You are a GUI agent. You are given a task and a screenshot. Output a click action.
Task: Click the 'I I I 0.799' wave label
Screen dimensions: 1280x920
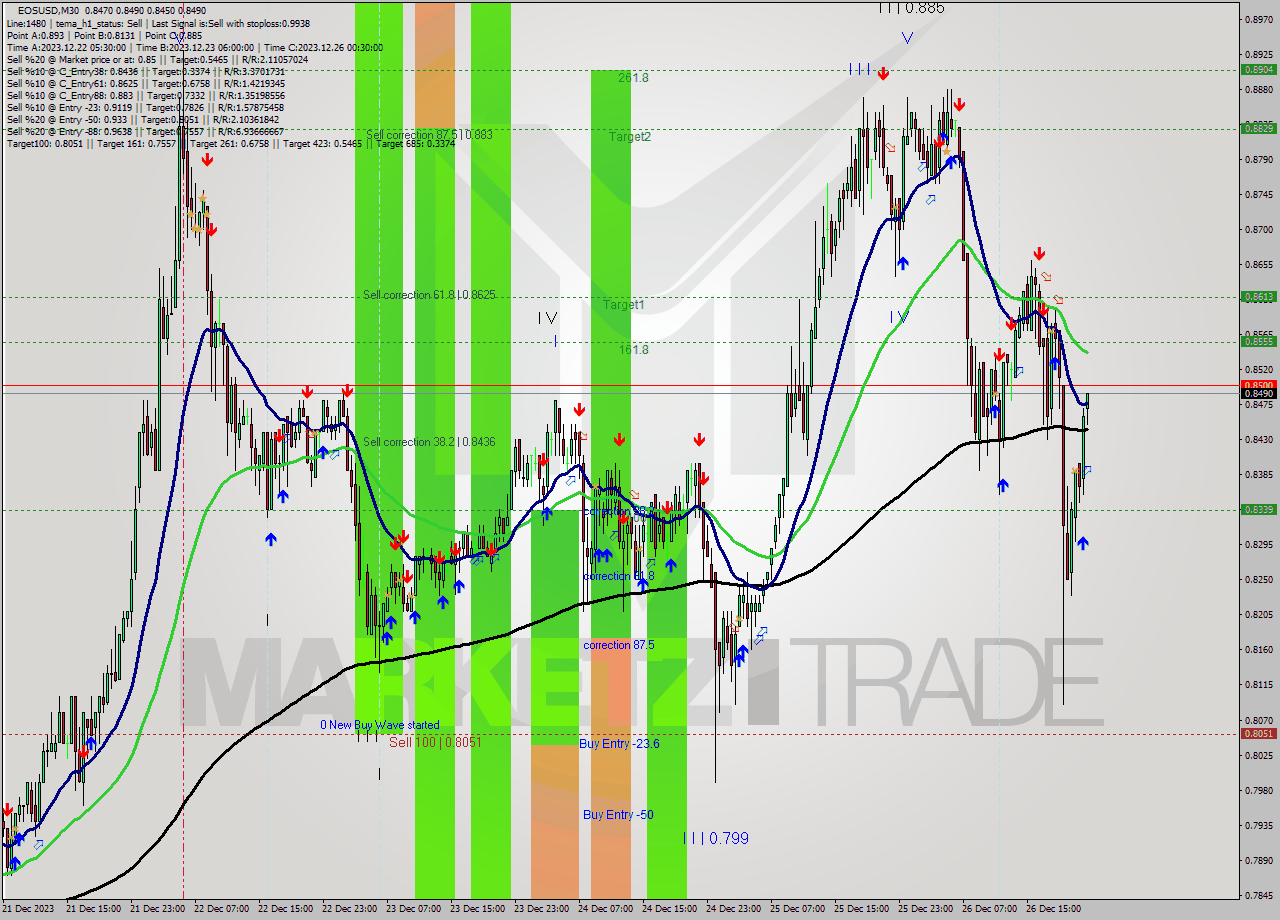(x=716, y=838)
